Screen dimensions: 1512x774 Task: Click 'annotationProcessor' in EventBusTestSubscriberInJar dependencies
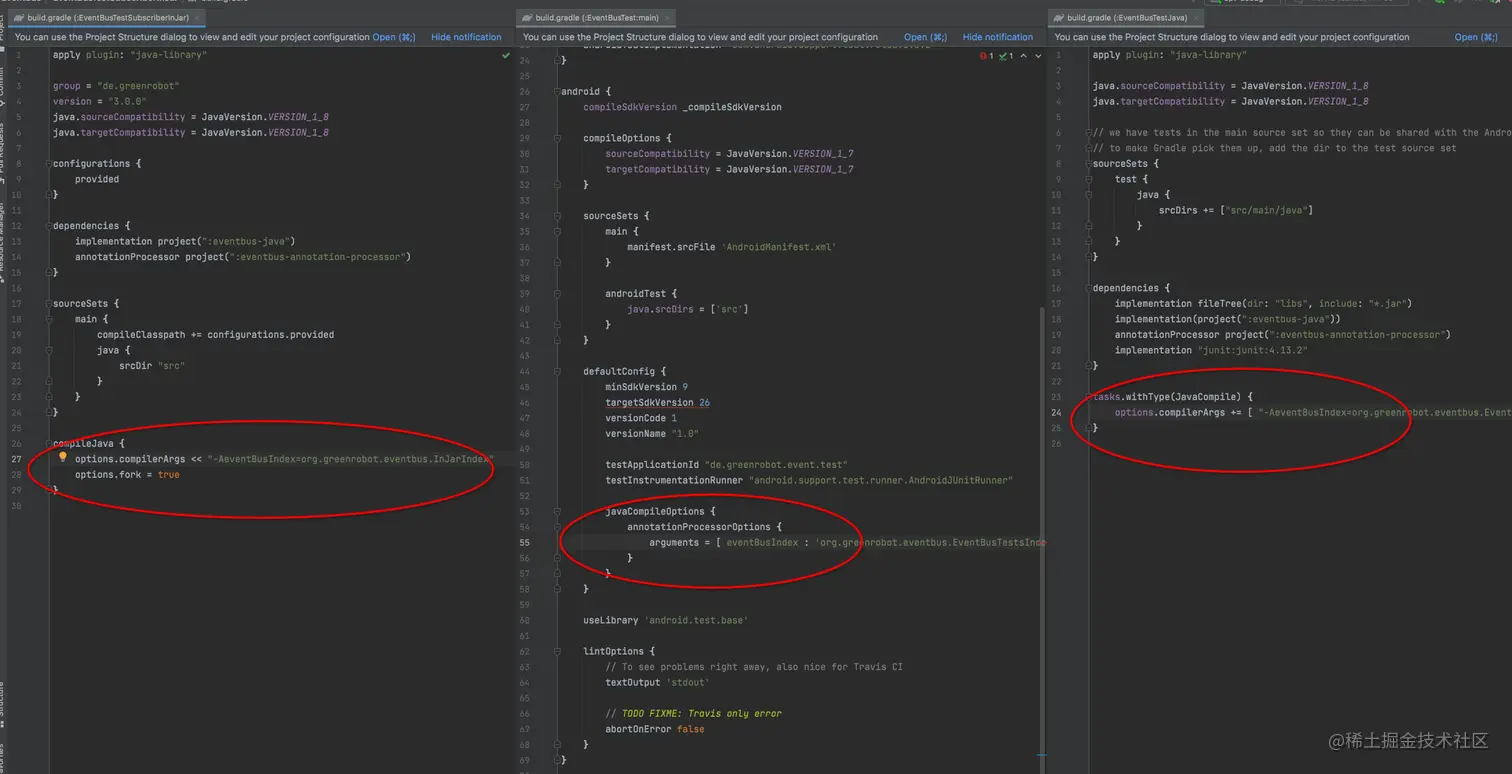click(x=127, y=257)
